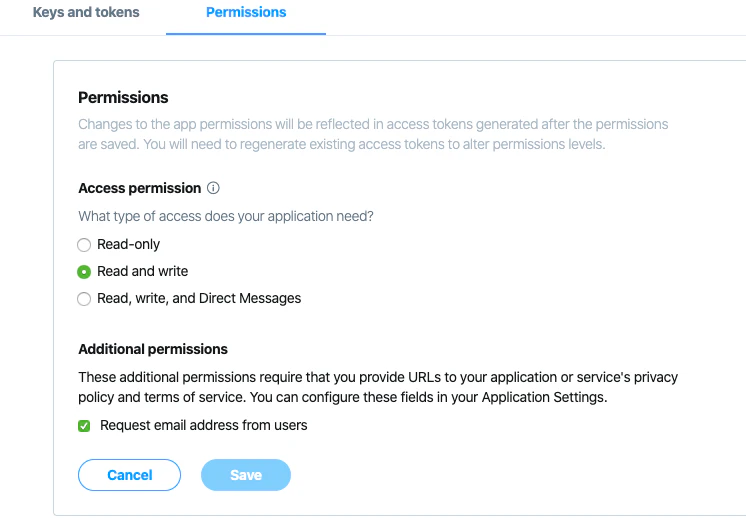
Task: Switch to the Keys and tokens tab
Action: pyautogui.click(x=86, y=12)
